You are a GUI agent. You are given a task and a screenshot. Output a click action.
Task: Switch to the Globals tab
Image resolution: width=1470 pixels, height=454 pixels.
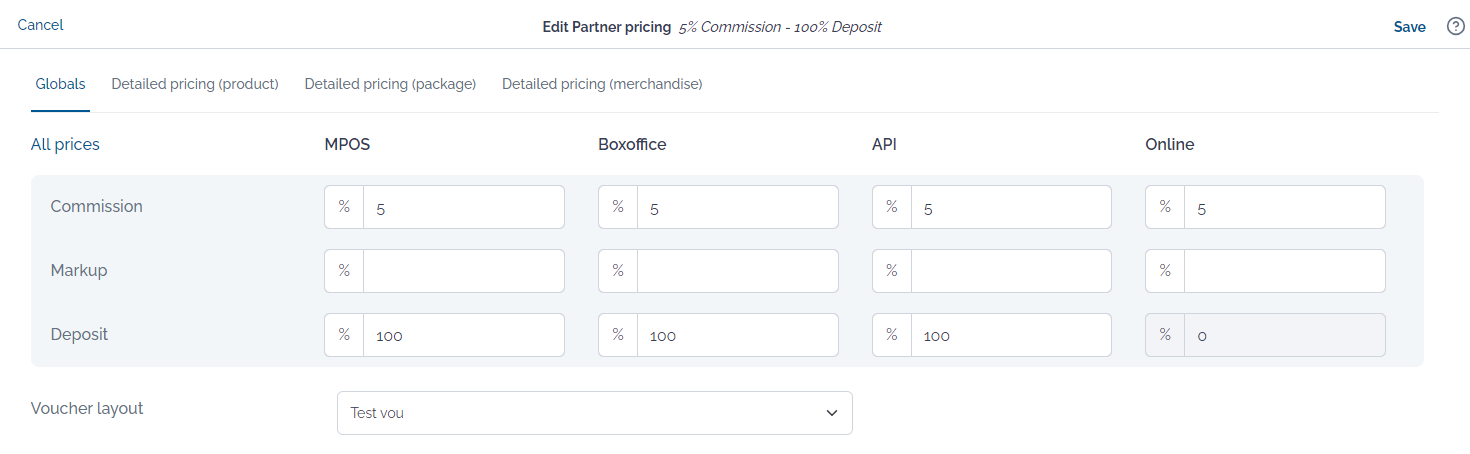pyautogui.click(x=60, y=84)
